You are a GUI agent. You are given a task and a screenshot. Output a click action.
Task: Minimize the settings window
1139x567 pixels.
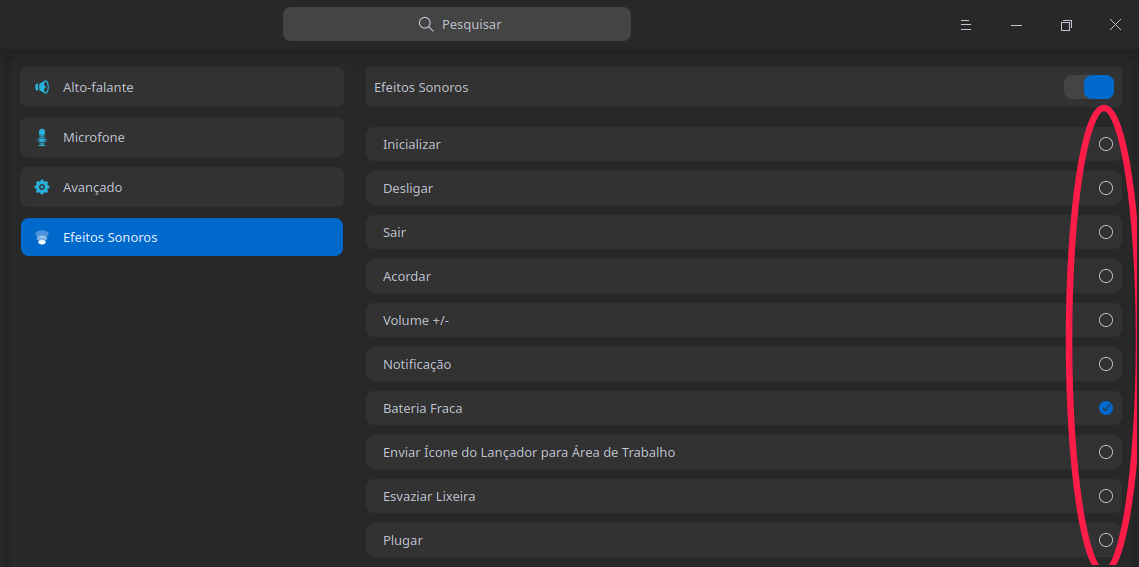coord(1016,25)
